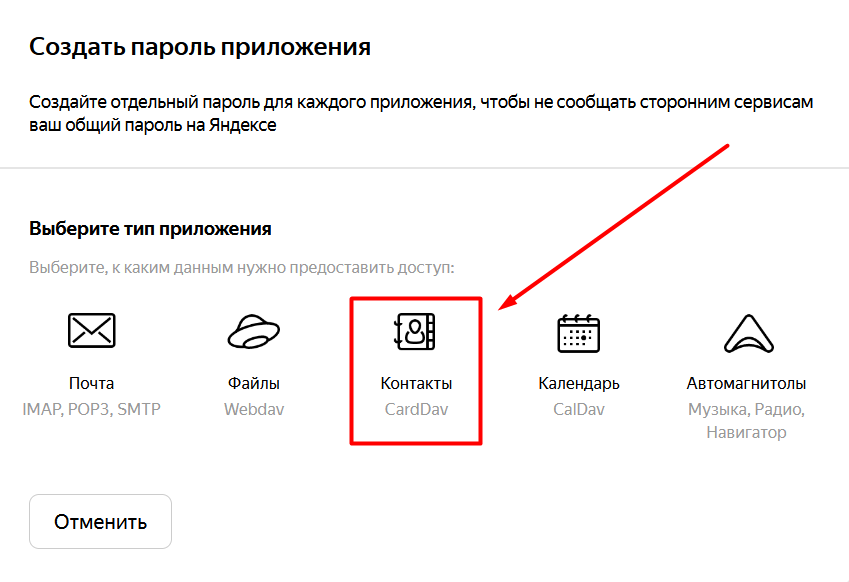Click the Музыка, Радио, Навигатор subtitle

coord(746,421)
